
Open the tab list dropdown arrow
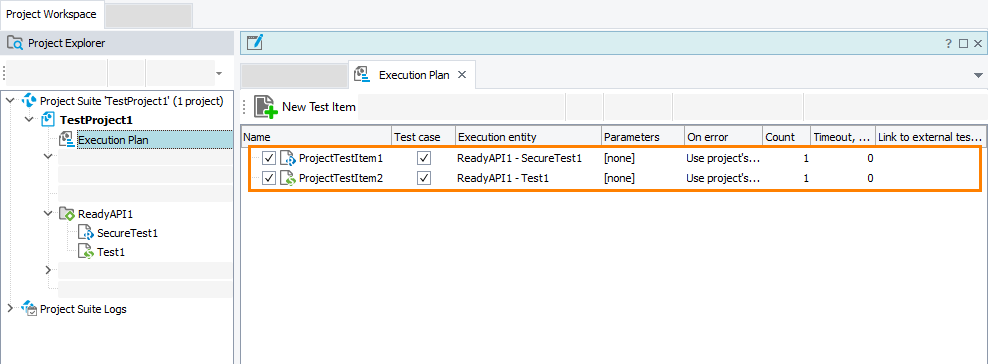[x=979, y=76]
